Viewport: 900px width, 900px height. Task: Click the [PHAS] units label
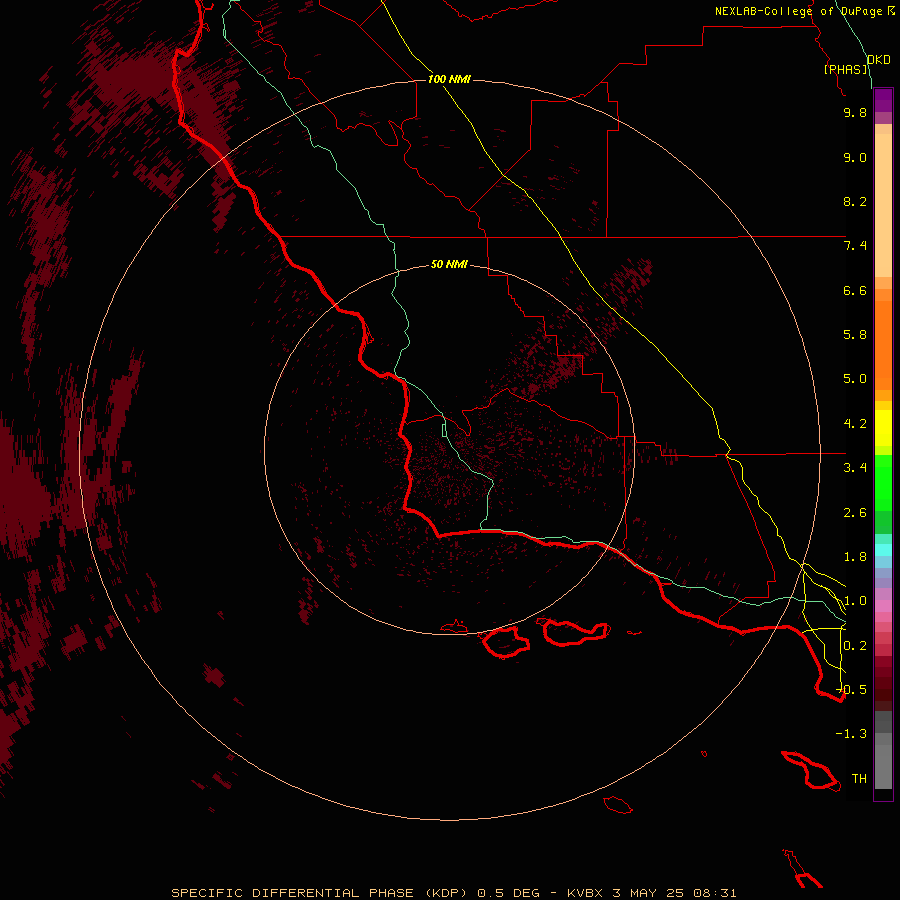point(846,69)
